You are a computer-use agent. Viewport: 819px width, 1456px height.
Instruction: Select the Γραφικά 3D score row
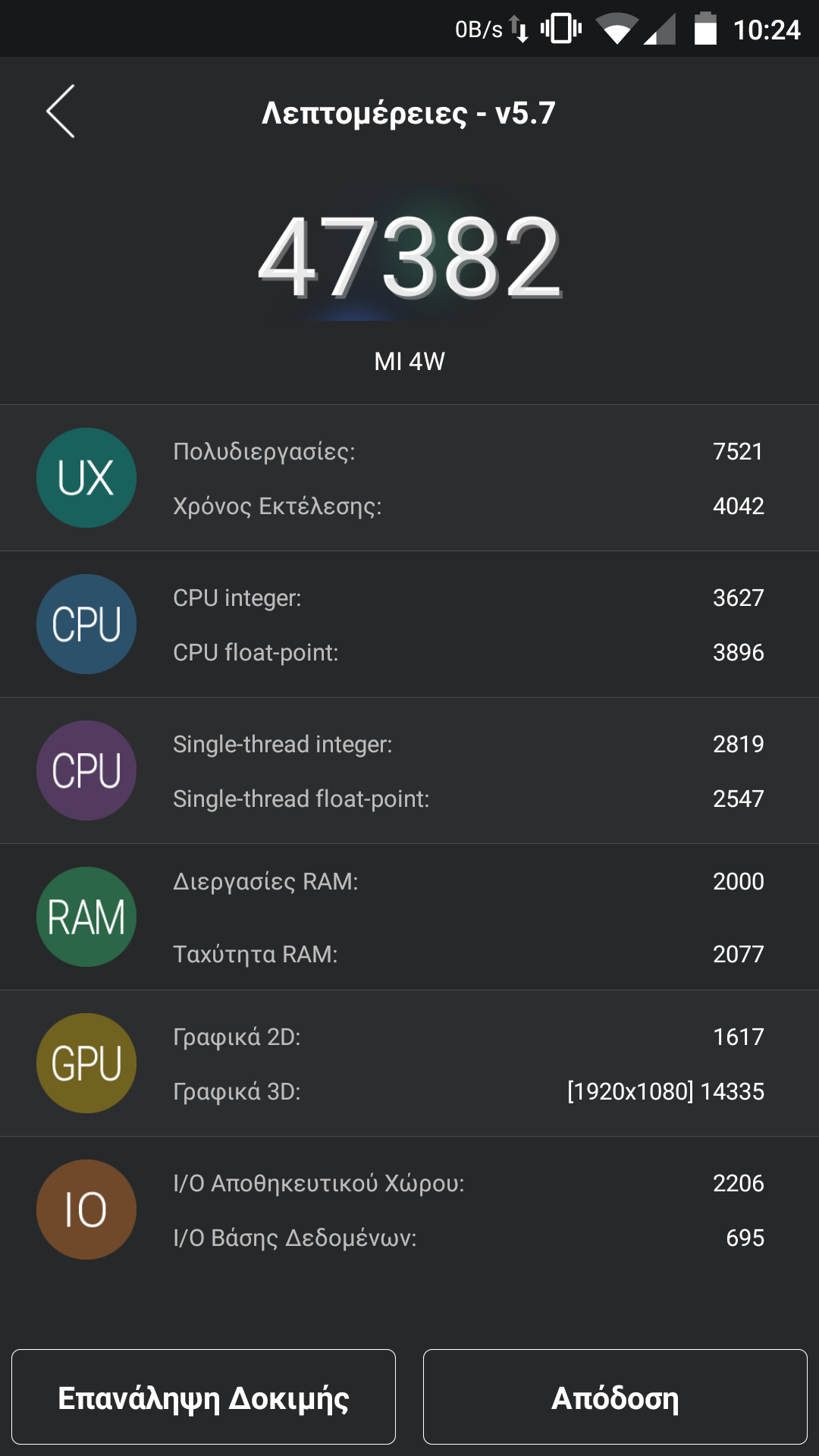(x=468, y=1091)
